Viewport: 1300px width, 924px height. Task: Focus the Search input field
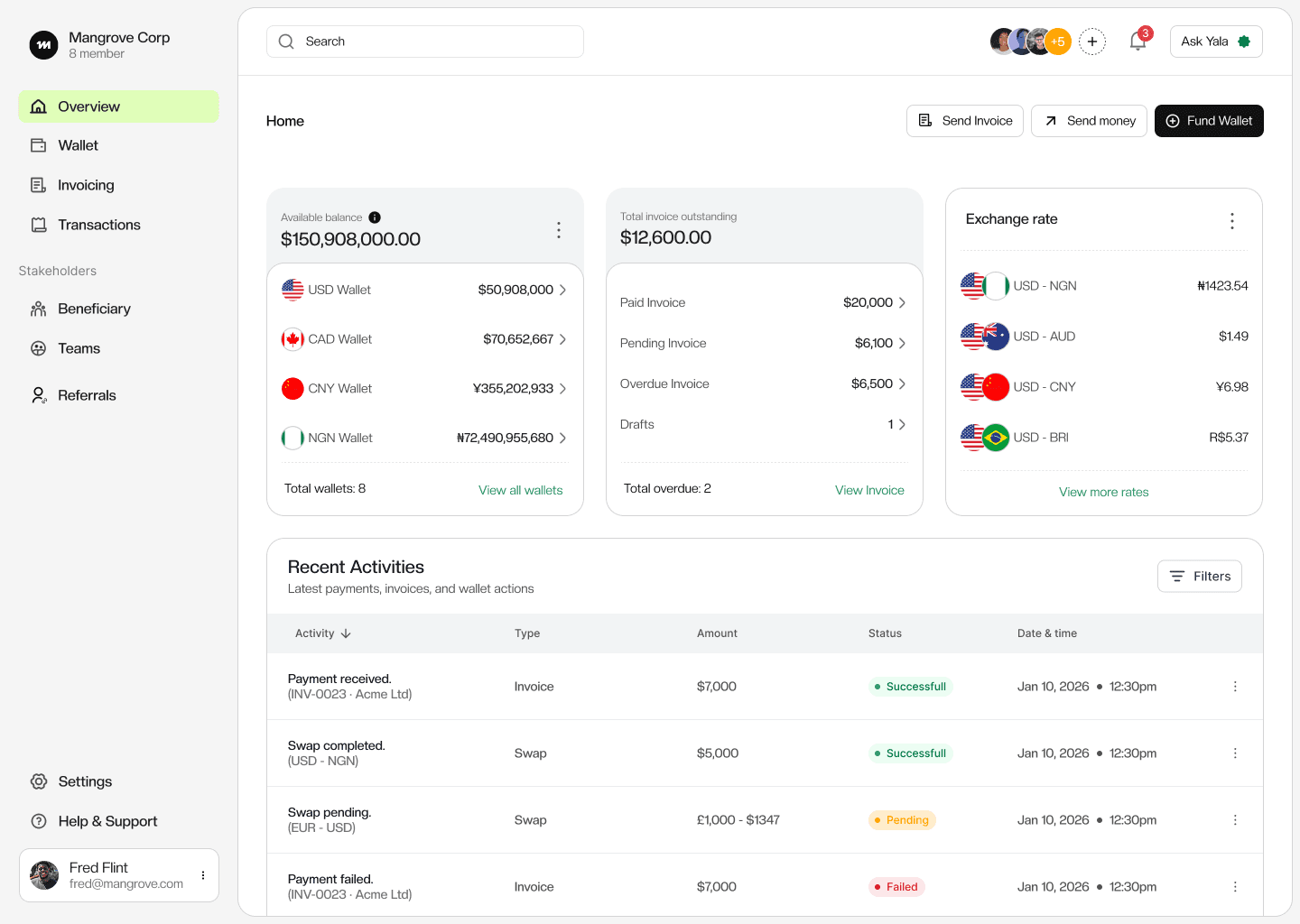pyautogui.click(x=425, y=42)
